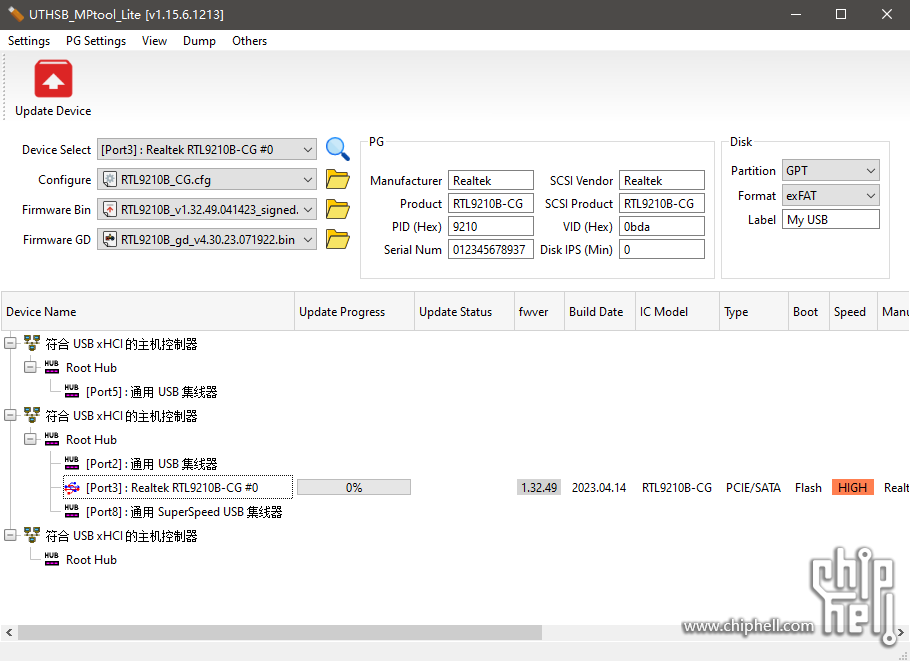The width and height of the screenshot is (910, 661).
Task: Click the Build Date column header
Action: [x=600, y=312]
